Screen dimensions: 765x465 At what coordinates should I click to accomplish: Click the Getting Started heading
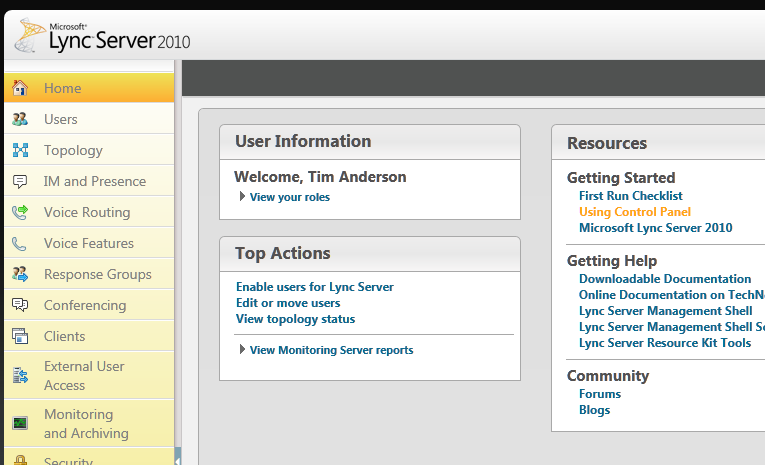point(621,178)
